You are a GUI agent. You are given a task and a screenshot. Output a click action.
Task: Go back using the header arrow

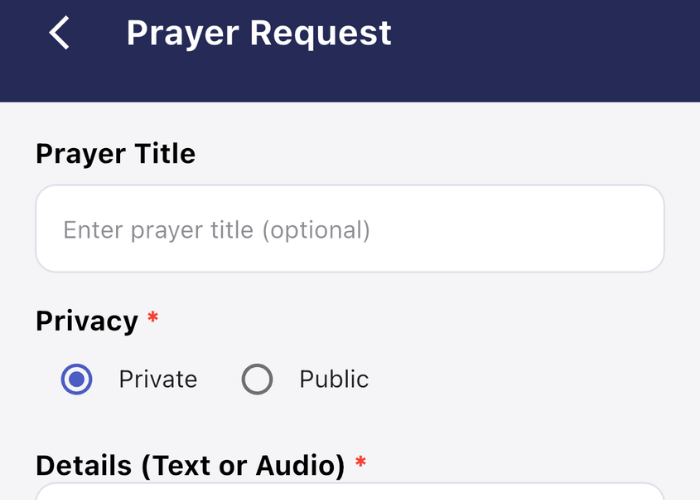tap(60, 33)
